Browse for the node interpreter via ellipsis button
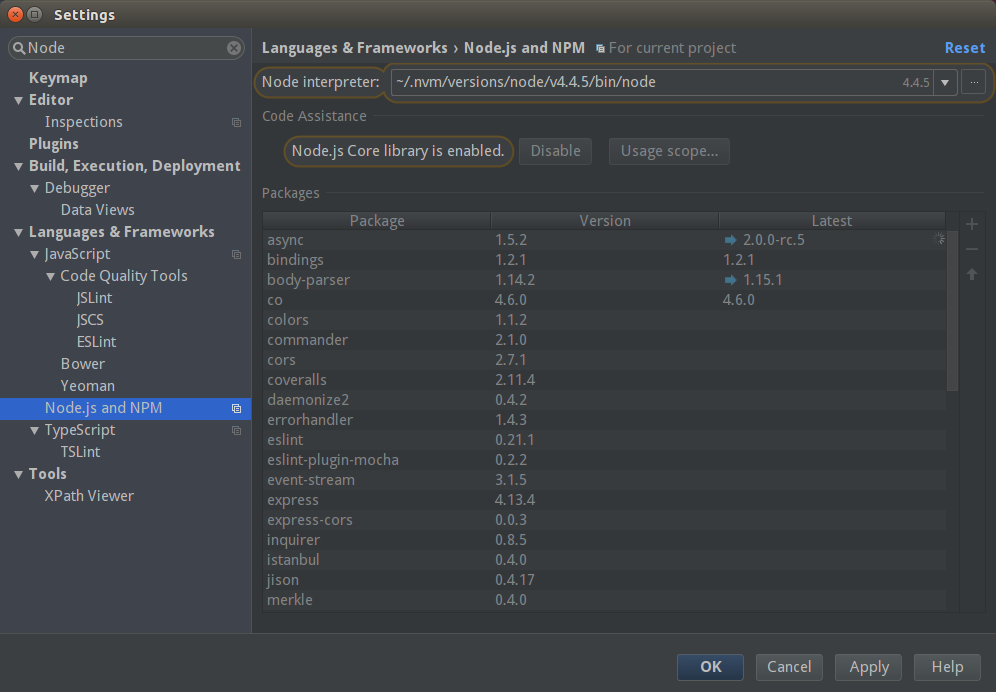Screen dimensions: 996x692 974,82
